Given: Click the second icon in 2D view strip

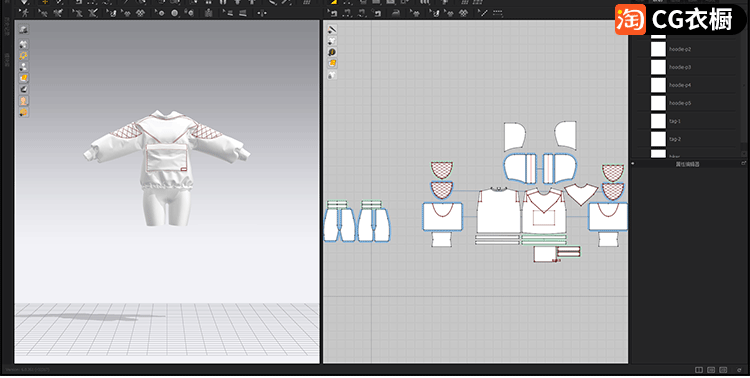Looking at the screenshot, I should click(332, 41).
